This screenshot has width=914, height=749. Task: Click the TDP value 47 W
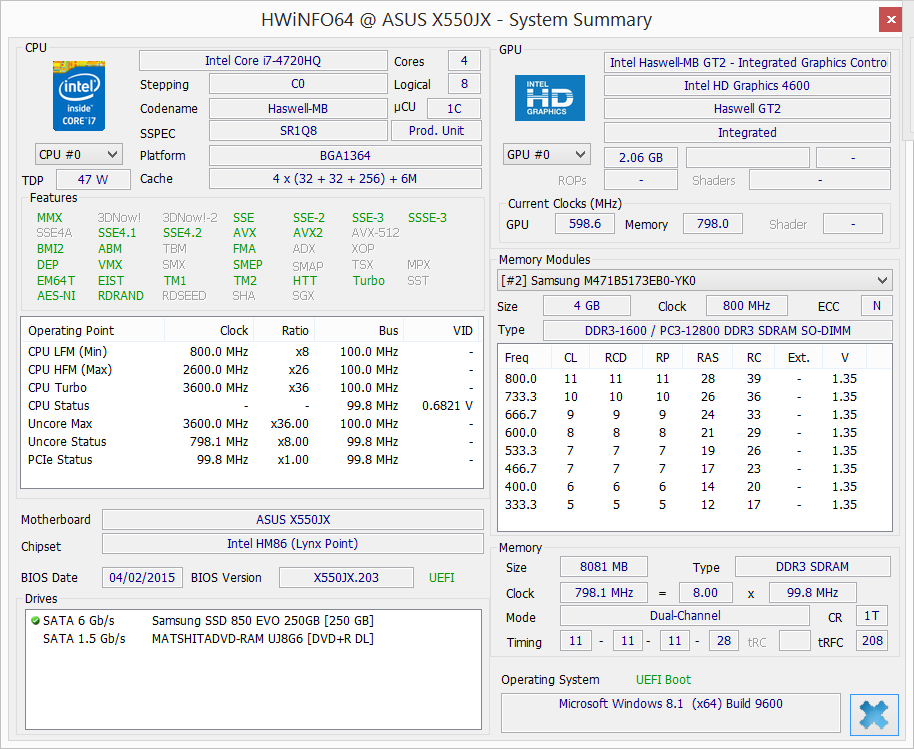(x=93, y=180)
